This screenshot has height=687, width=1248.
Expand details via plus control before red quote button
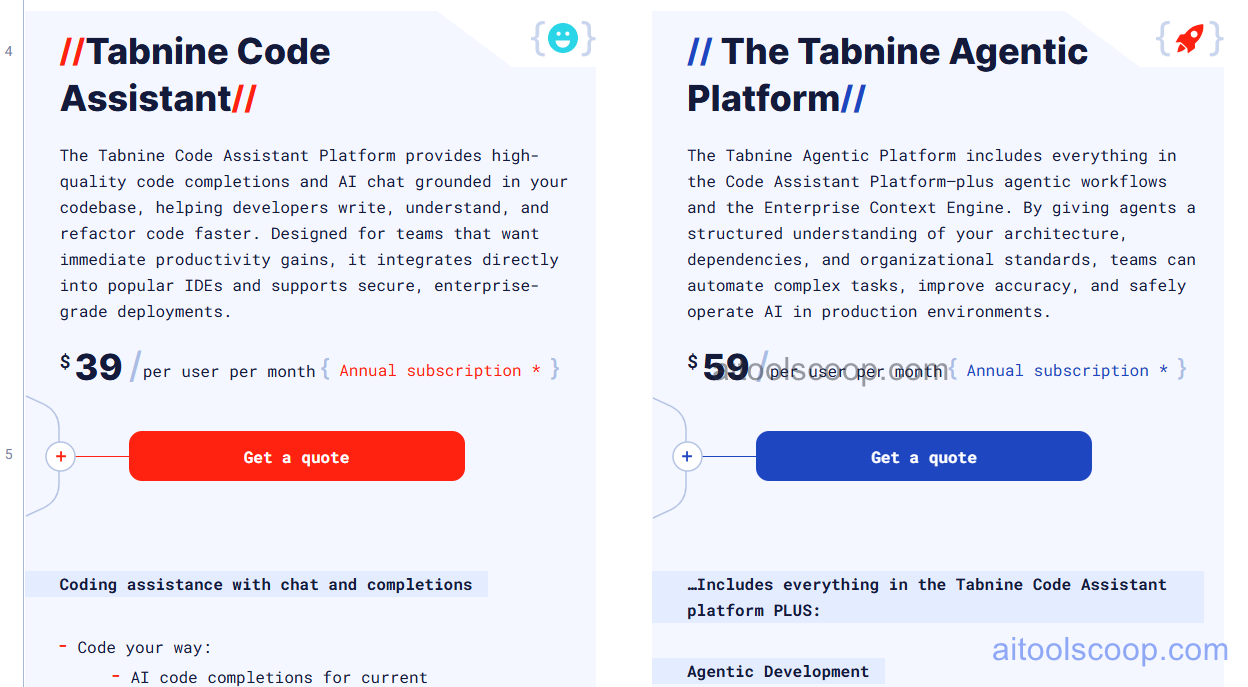pos(61,456)
